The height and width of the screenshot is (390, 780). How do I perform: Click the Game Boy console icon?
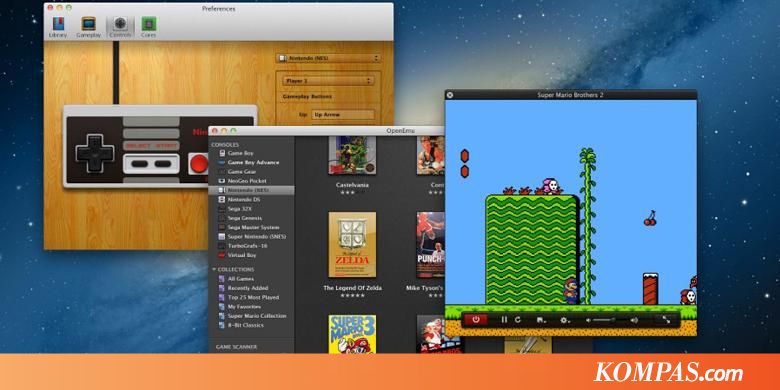click(x=222, y=153)
